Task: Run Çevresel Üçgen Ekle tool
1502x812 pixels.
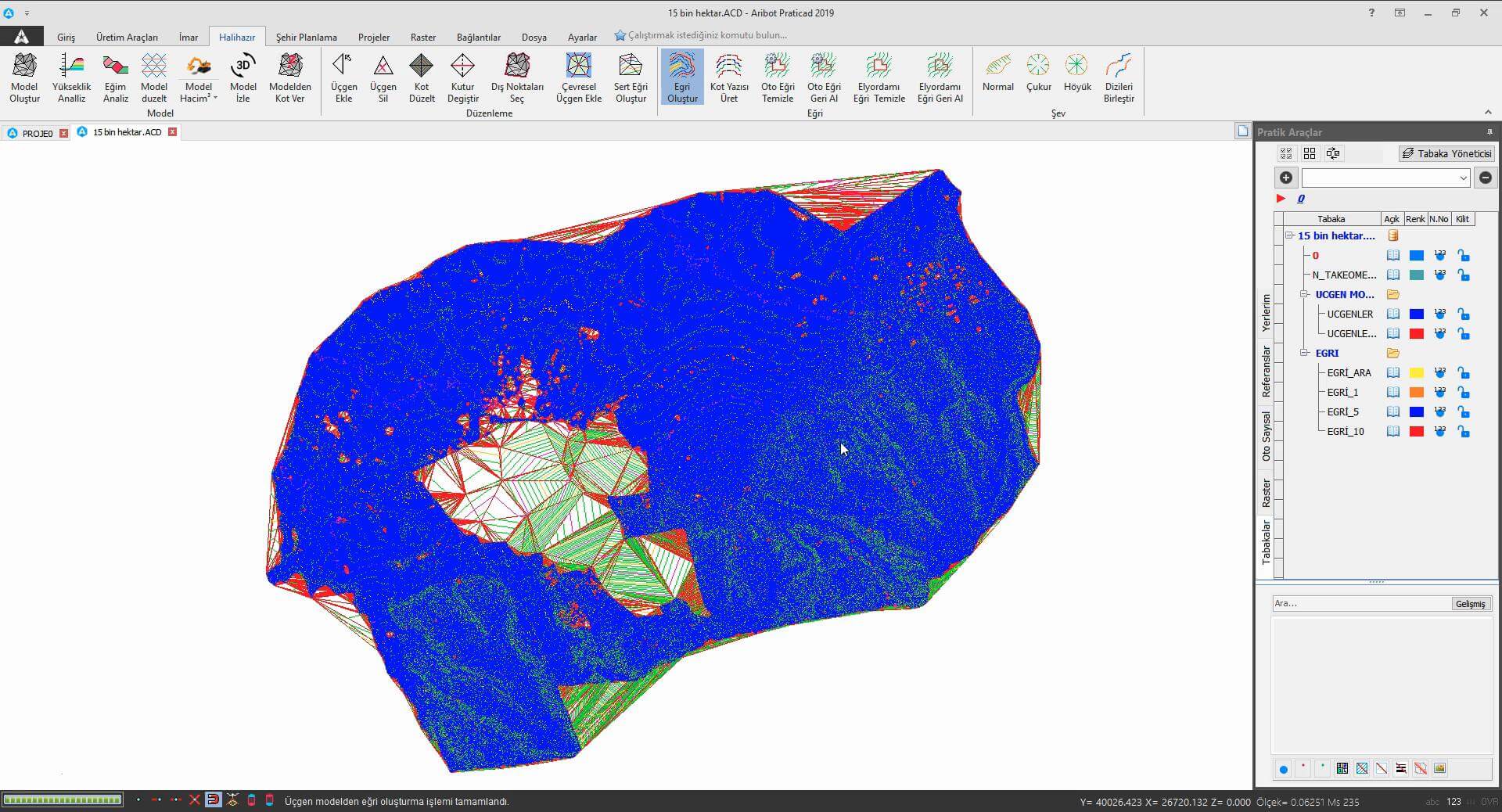Action: (579, 77)
